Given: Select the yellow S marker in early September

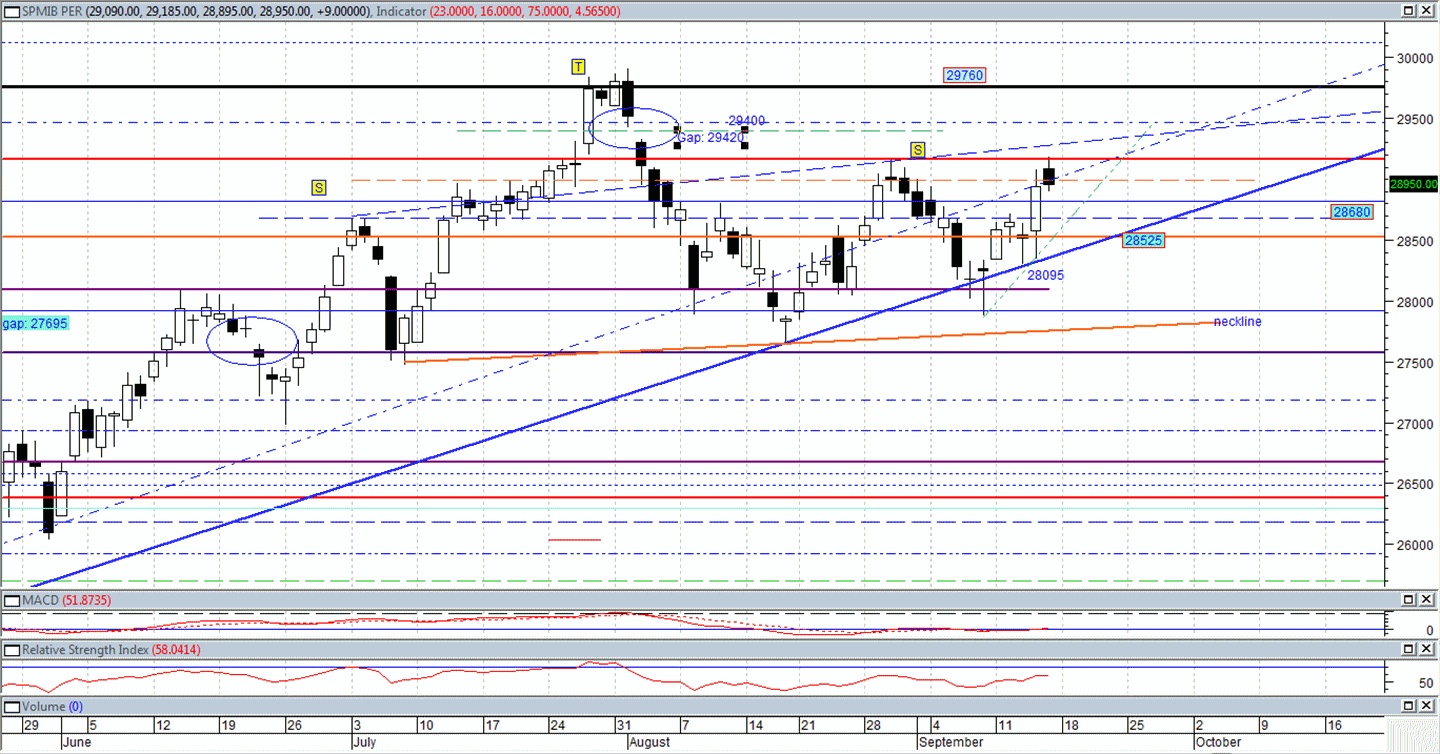Looking at the screenshot, I should [917, 150].
